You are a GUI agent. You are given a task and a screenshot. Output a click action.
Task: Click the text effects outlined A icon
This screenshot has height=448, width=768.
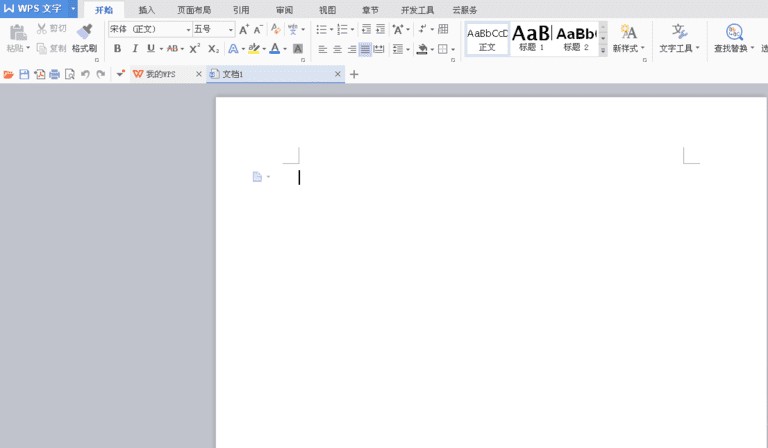point(233,48)
